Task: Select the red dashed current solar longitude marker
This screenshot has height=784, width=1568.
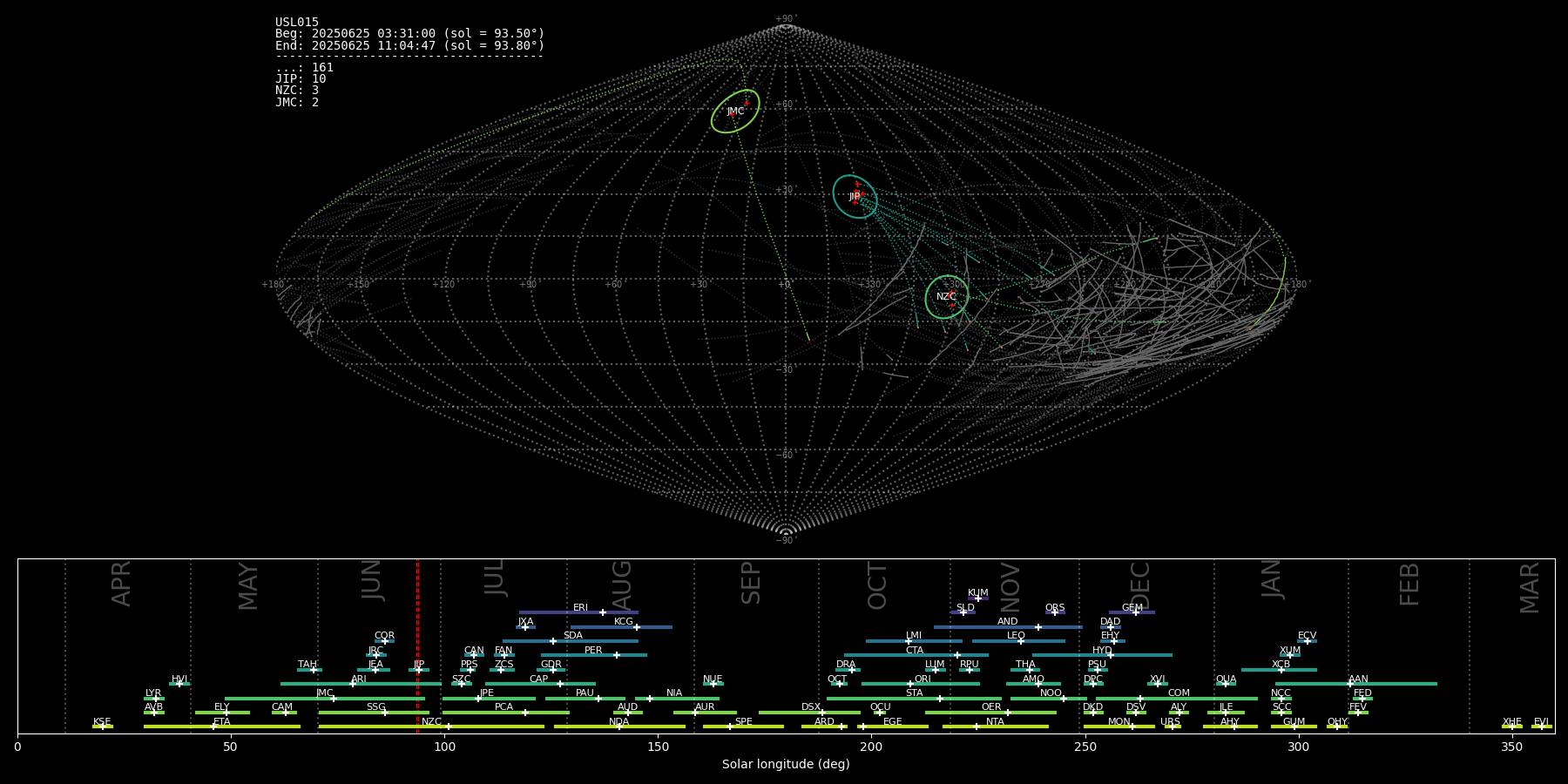Action: 417,645
